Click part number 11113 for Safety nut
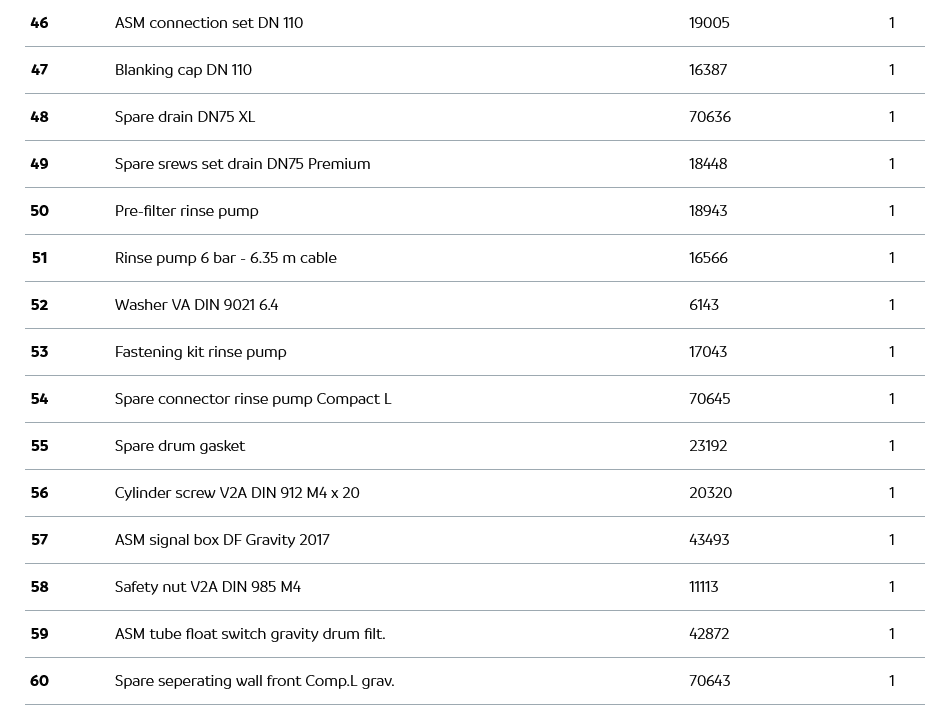The height and width of the screenshot is (708, 946). 703,587
